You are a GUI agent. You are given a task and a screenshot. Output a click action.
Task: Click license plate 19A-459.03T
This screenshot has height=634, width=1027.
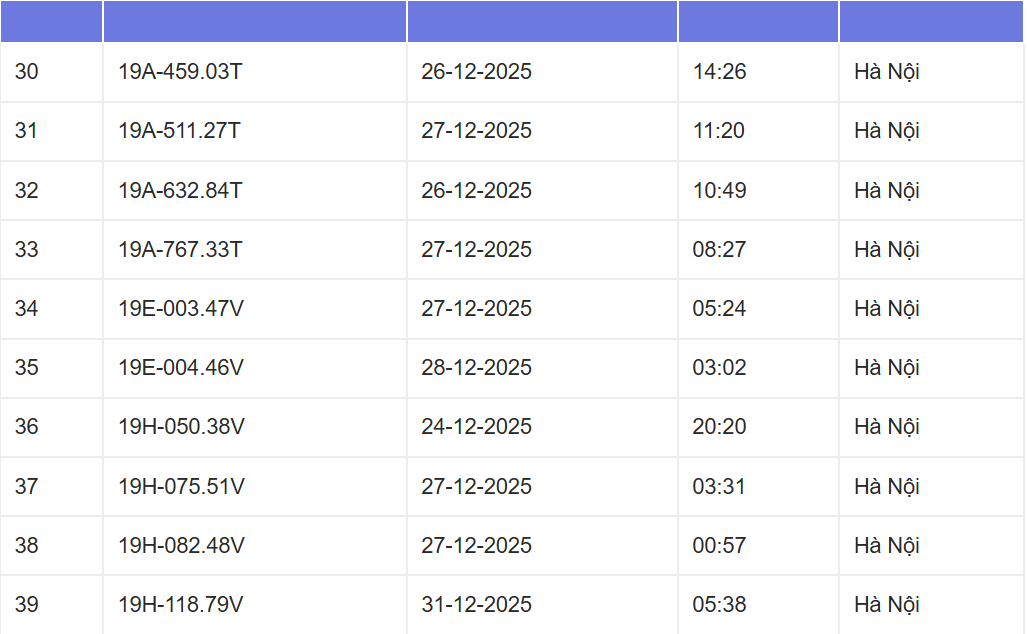point(180,72)
